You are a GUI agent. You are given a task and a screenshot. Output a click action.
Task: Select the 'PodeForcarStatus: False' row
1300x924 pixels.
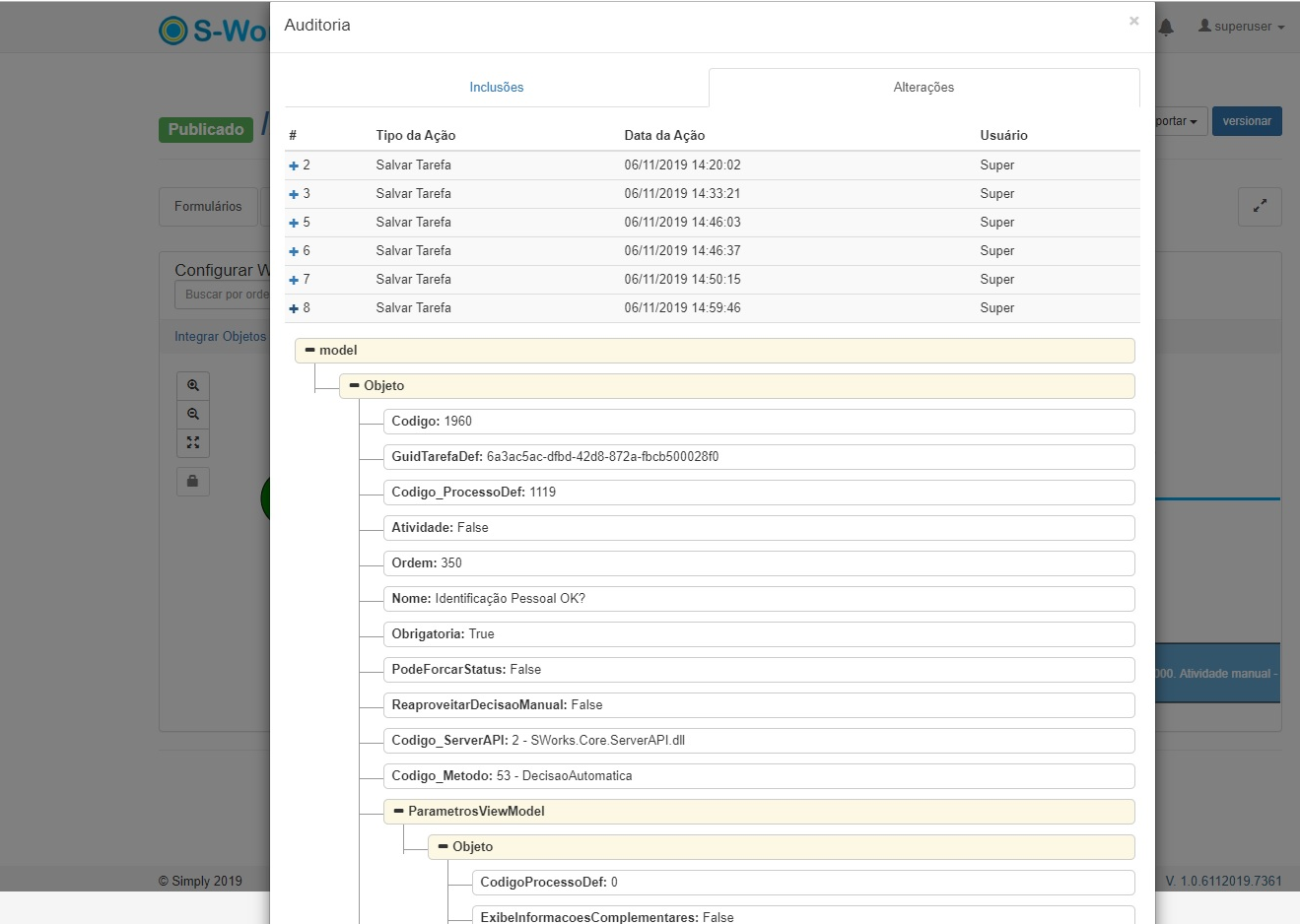tap(759, 670)
